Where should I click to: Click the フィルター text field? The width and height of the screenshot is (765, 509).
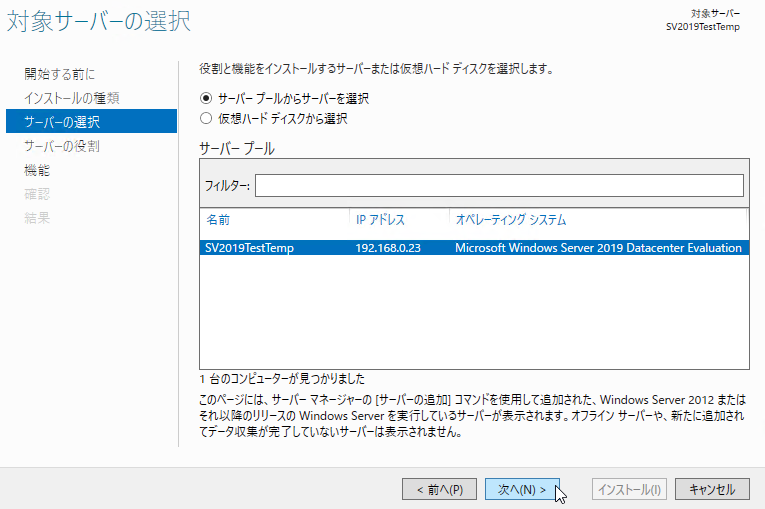point(499,185)
